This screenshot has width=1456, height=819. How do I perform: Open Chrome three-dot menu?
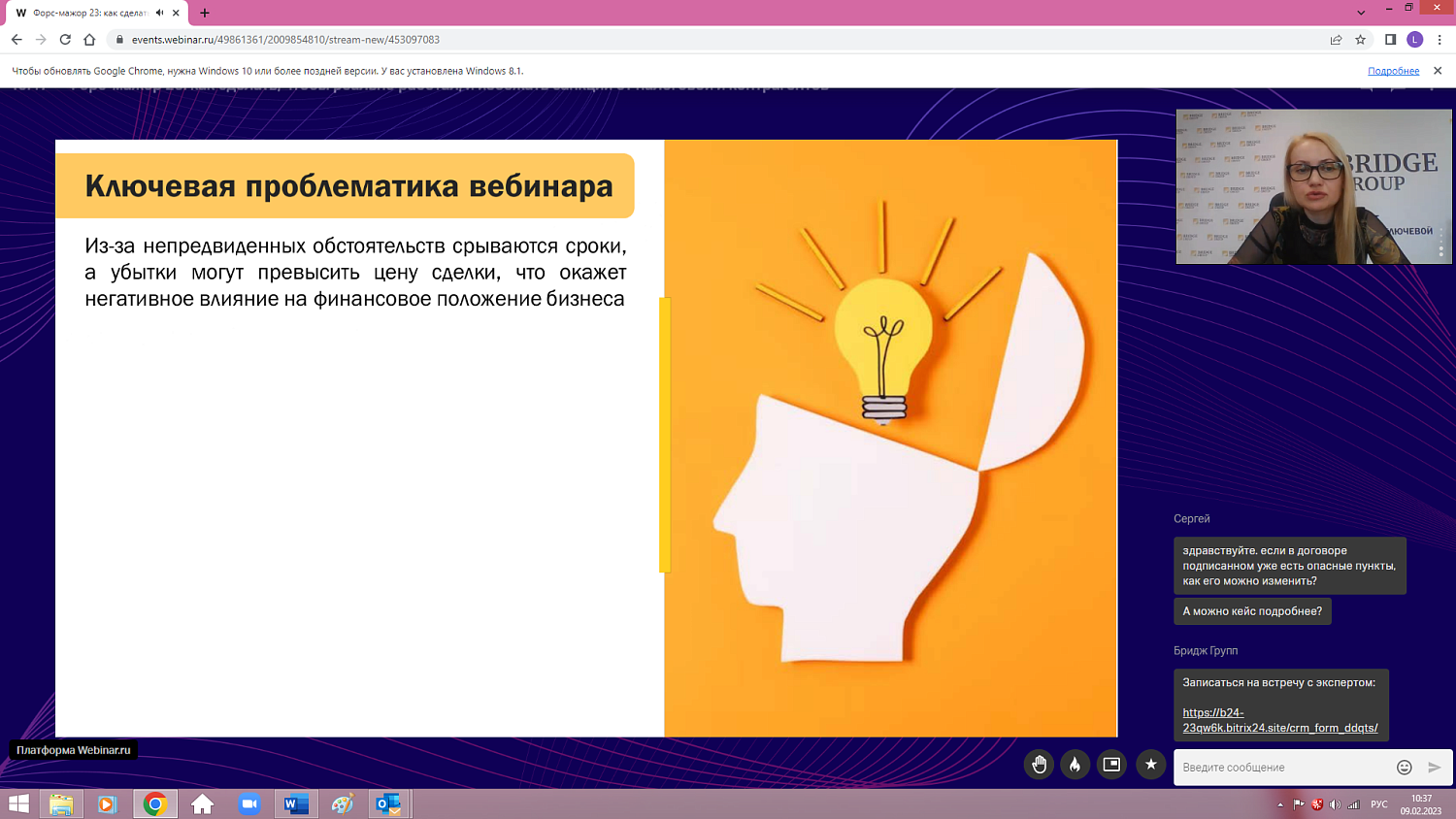pyautogui.click(x=1439, y=40)
